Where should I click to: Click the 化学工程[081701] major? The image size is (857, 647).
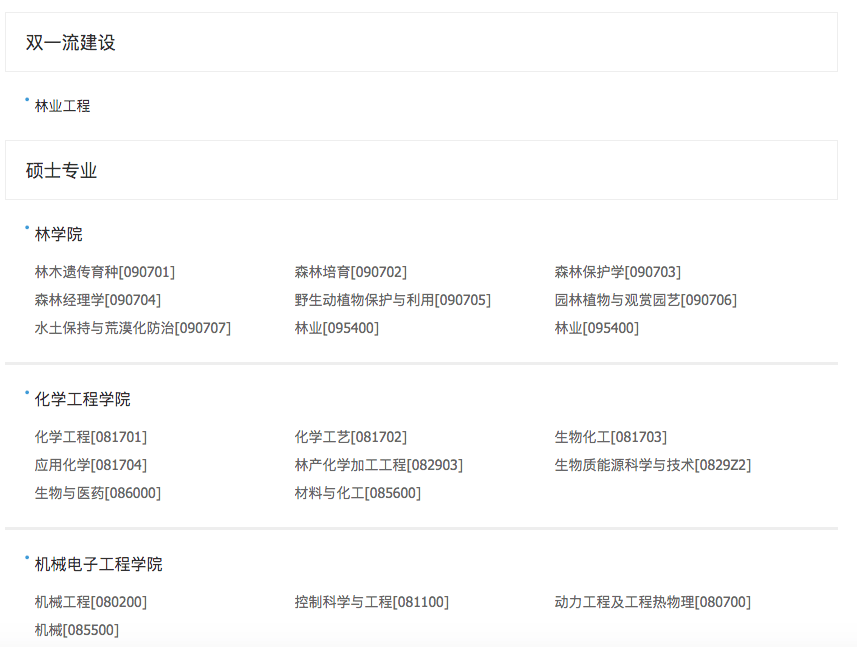(91, 437)
